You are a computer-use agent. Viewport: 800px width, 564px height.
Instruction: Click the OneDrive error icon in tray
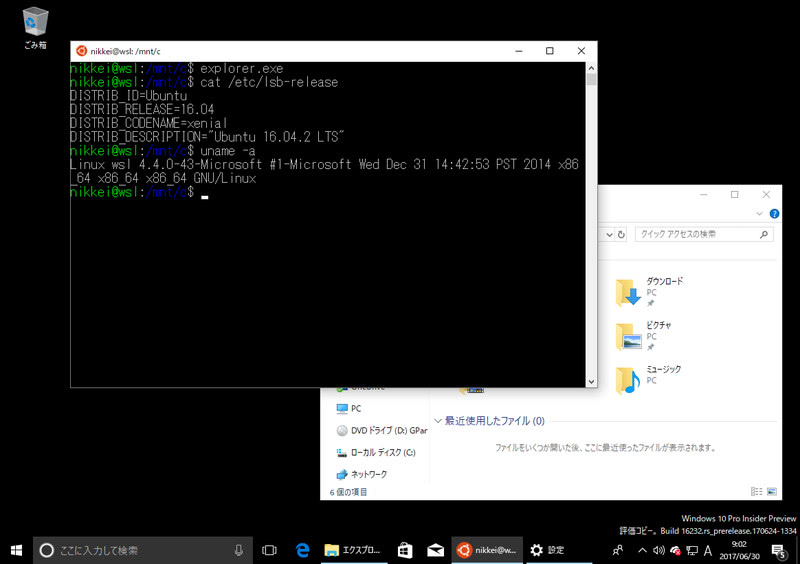pos(676,550)
